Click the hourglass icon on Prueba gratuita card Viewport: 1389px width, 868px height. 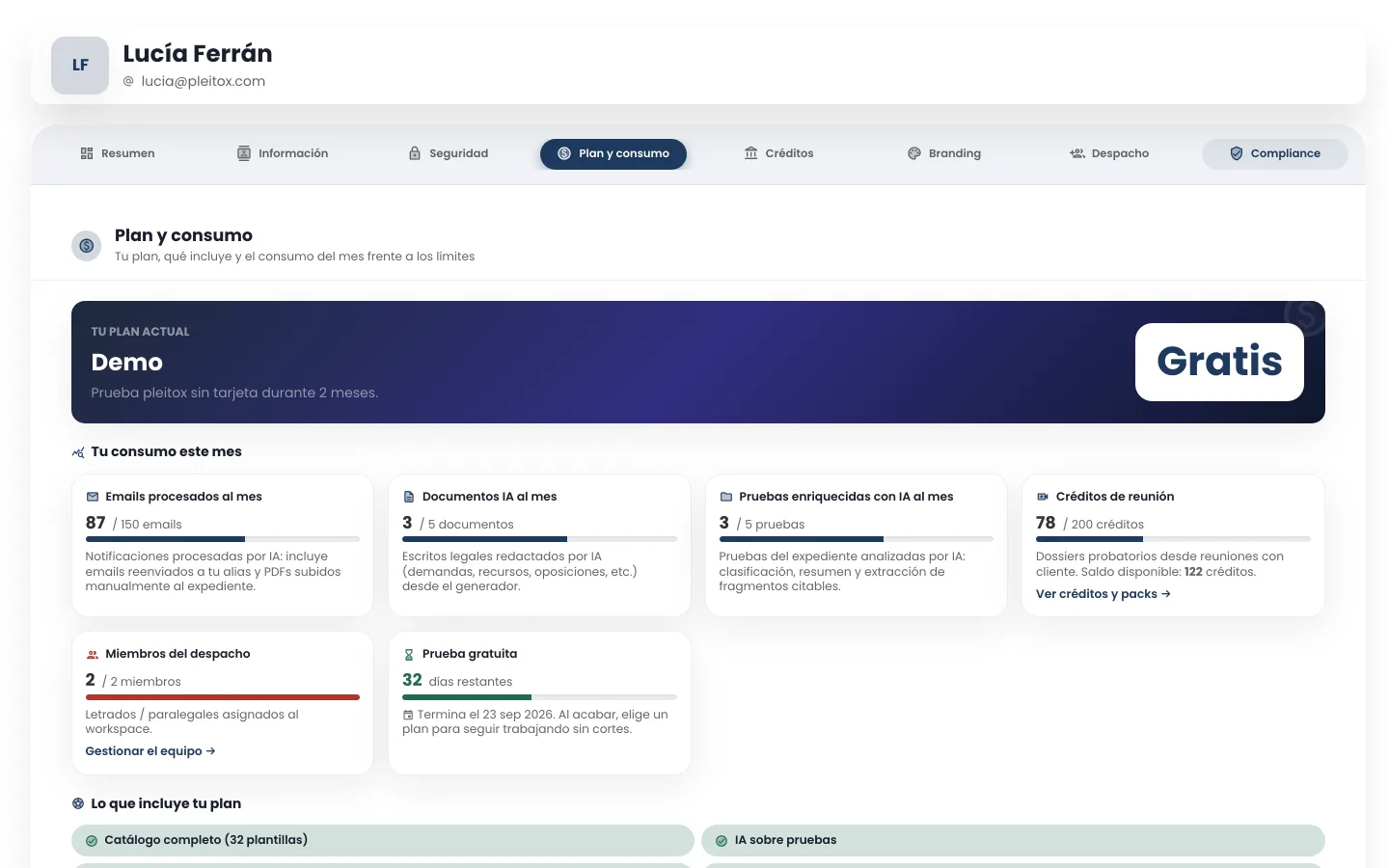(x=409, y=654)
